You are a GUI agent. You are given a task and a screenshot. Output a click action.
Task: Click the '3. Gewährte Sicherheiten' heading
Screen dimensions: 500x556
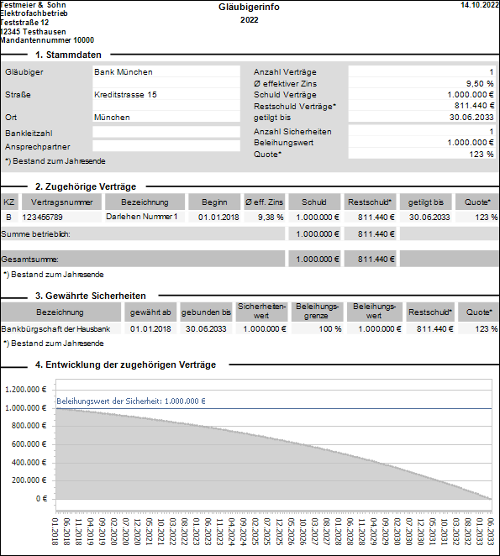coord(90,296)
